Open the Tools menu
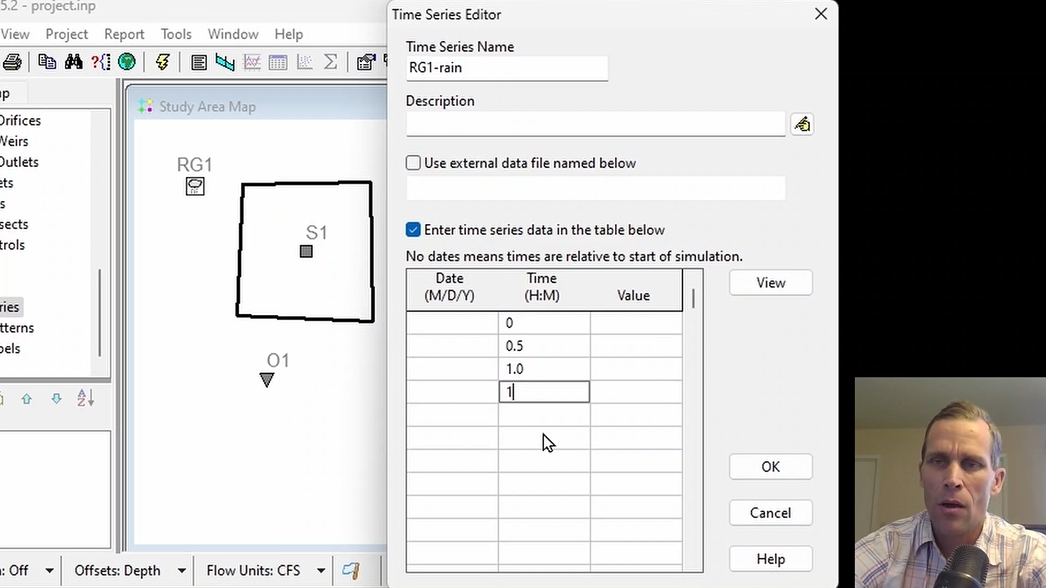 (x=176, y=34)
